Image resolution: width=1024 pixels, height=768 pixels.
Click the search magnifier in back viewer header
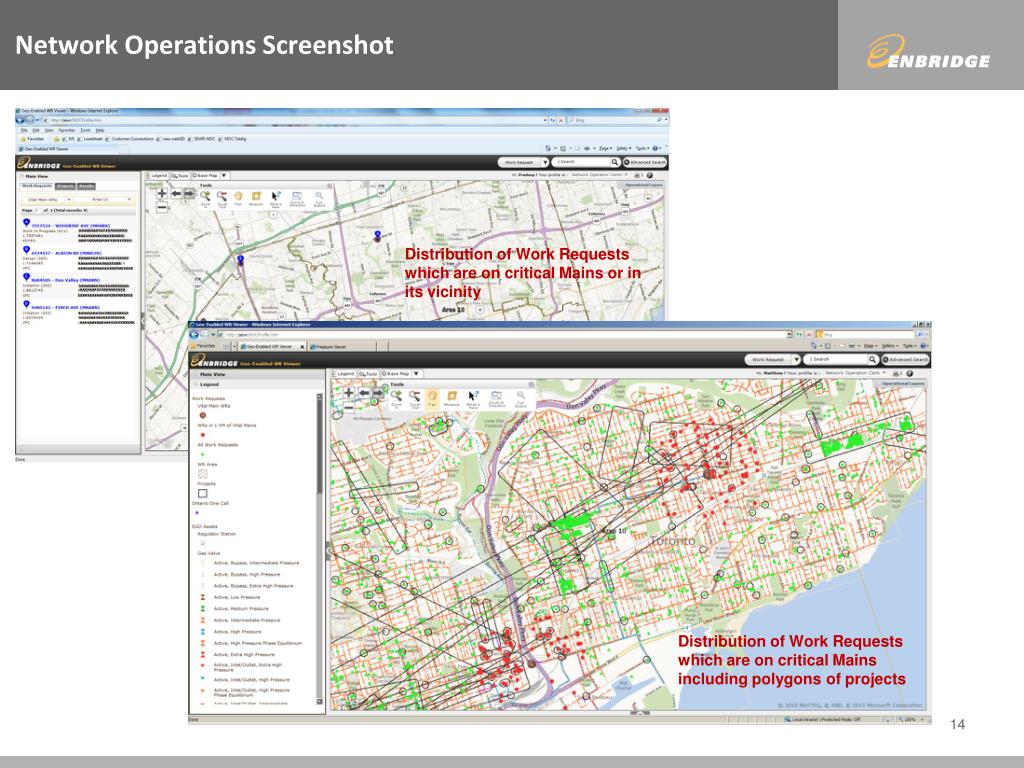(x=614, y=162)
